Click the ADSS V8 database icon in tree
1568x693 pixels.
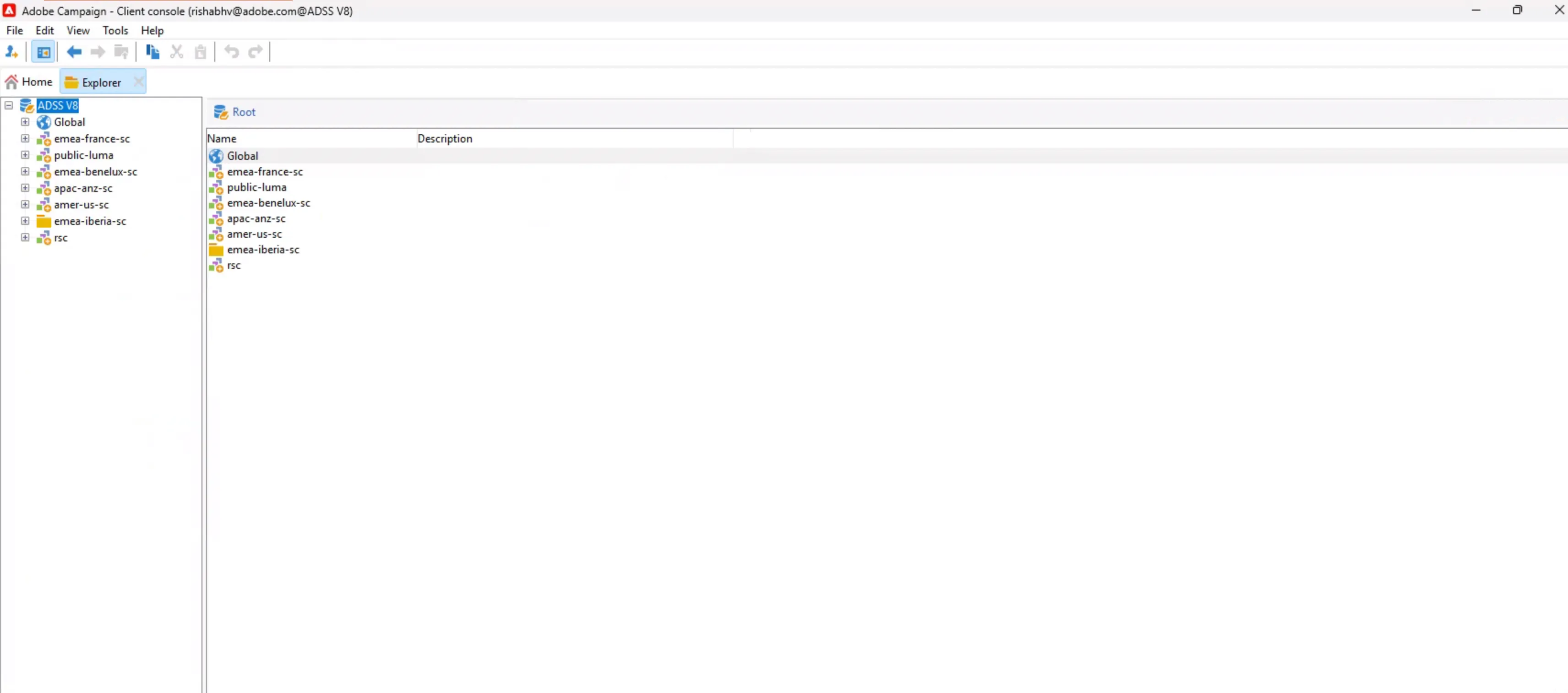click(x=27, y=105)
